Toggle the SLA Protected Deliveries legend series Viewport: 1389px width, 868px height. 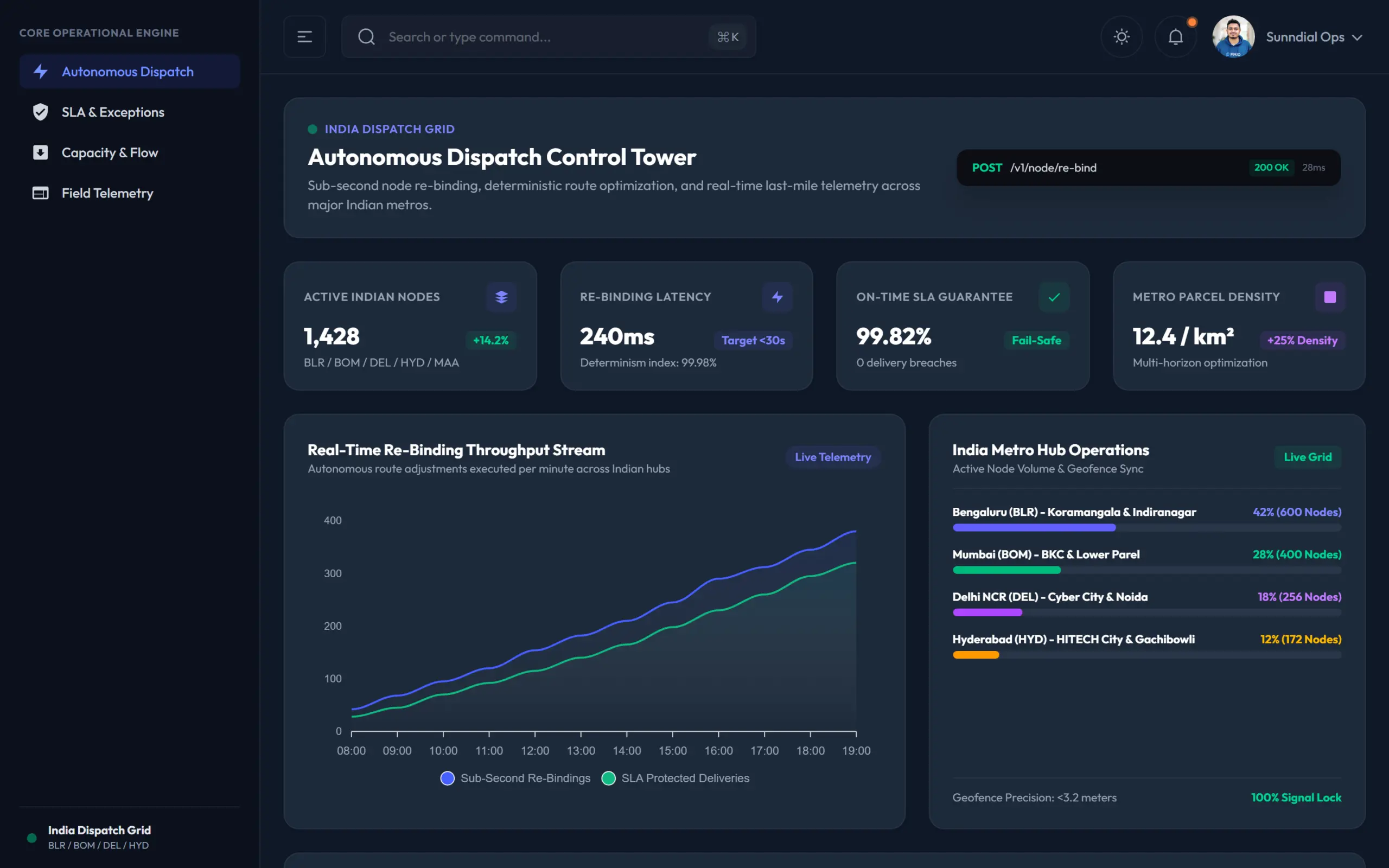click(675, 778)
